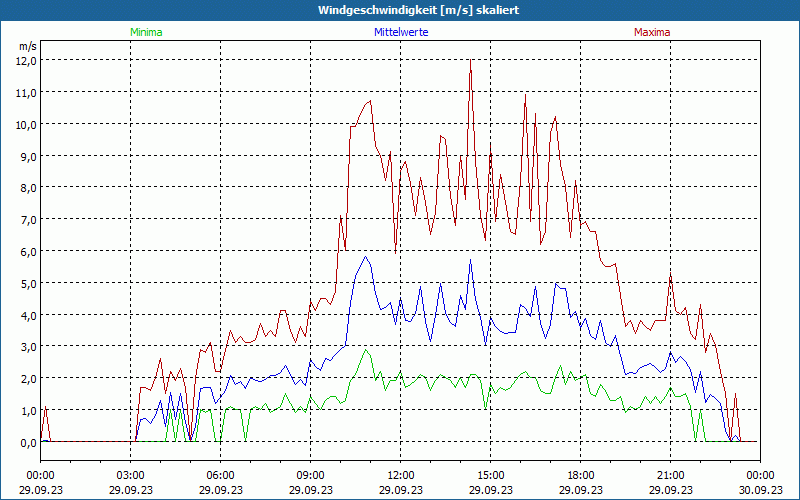
Task: Click the 4,0 y-axis value
Action: click(30, 315)
